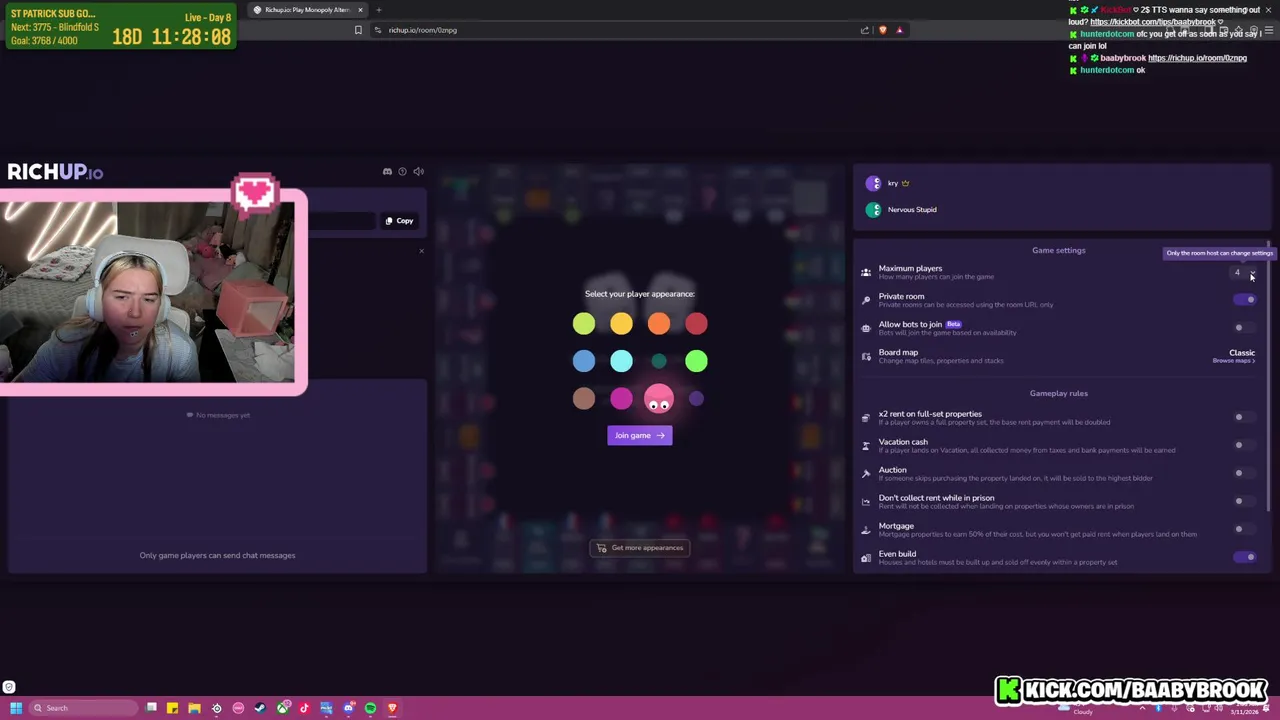This screenshot has width=1280, height=720.
Task: Toggle the Mortgage switch
Action: pyautogui.click(x=1244, y=530)
